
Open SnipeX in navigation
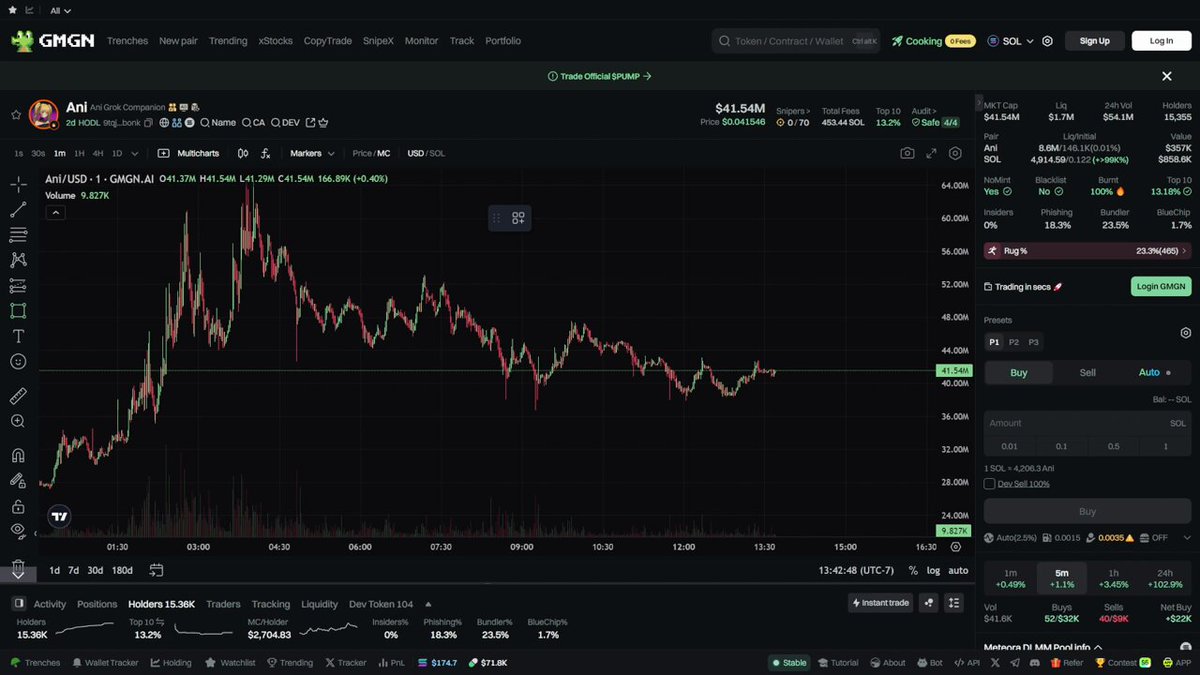click(378, 41)
